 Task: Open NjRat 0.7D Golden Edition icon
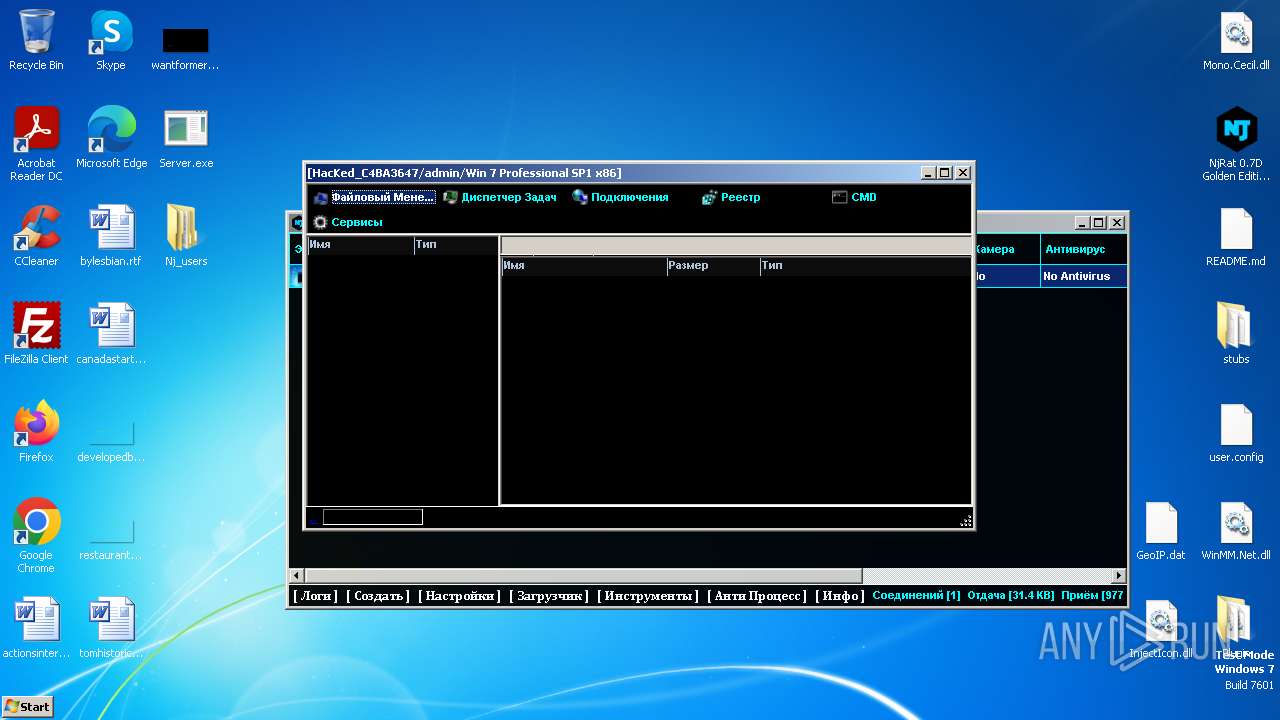[1236, 144]
